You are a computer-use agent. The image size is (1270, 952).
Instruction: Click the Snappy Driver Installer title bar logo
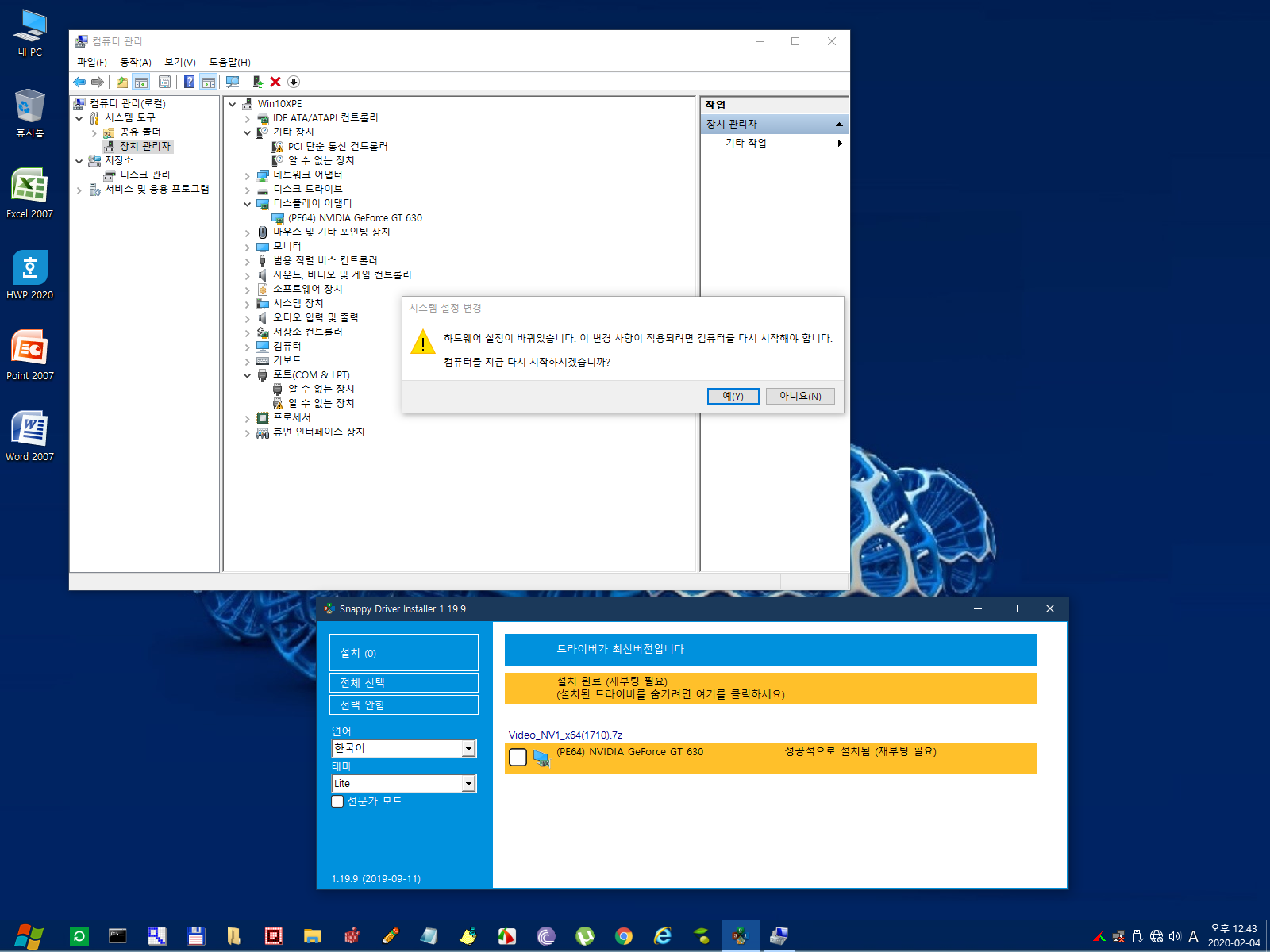point(329,608)
